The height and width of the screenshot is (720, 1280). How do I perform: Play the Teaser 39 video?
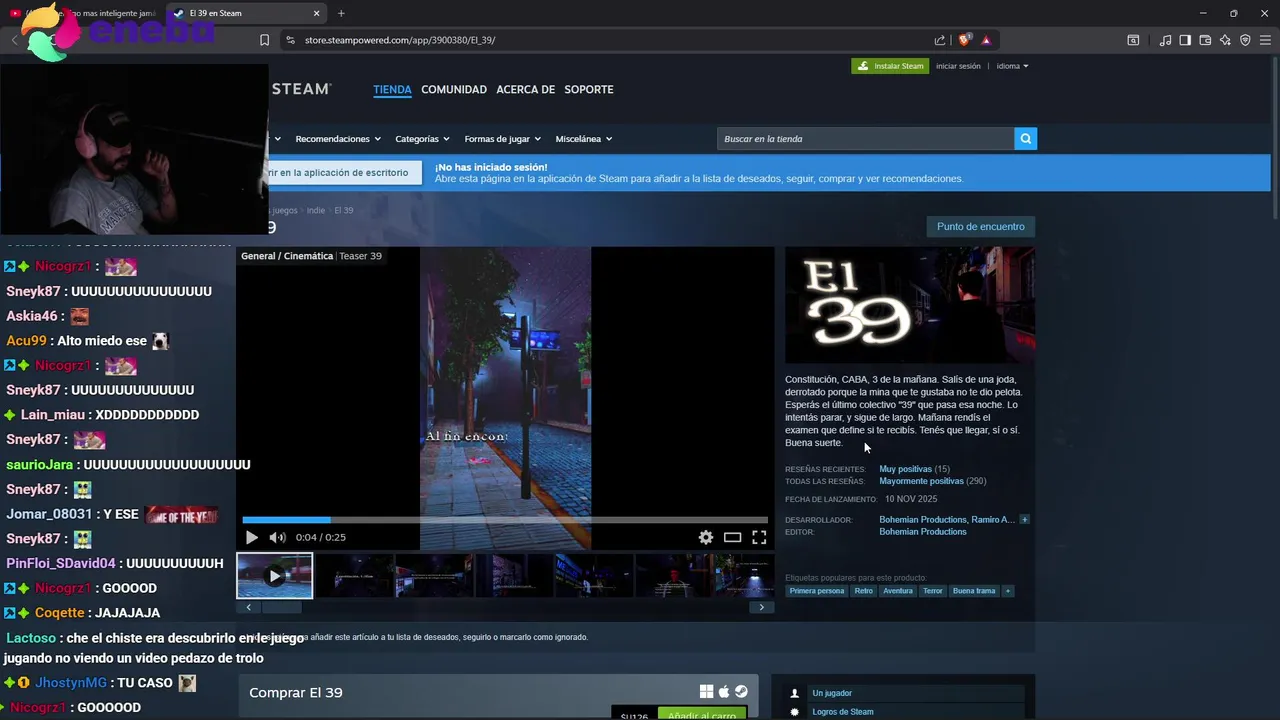[x=252, y=537]
